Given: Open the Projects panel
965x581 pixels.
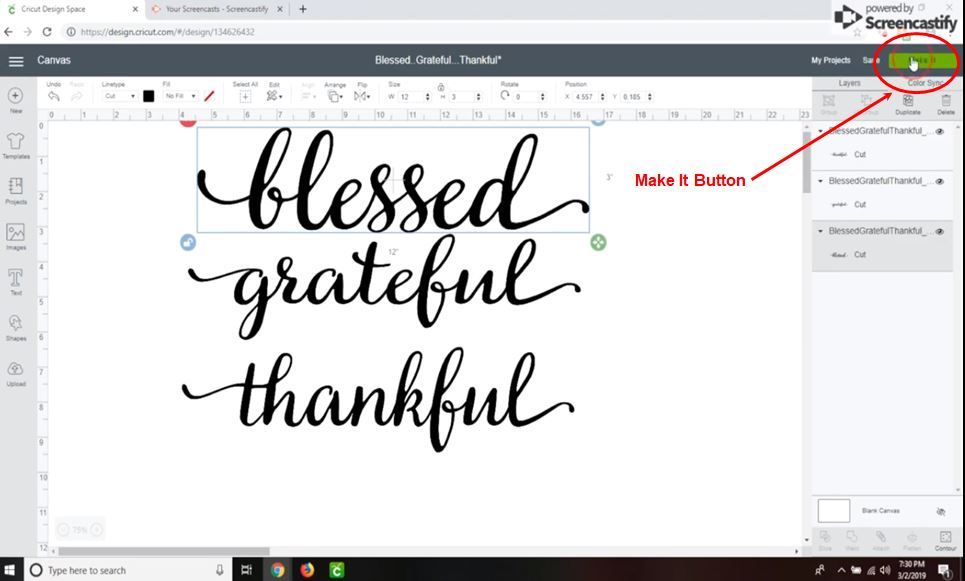Looking at the screenshot, I should pos(15,186).
